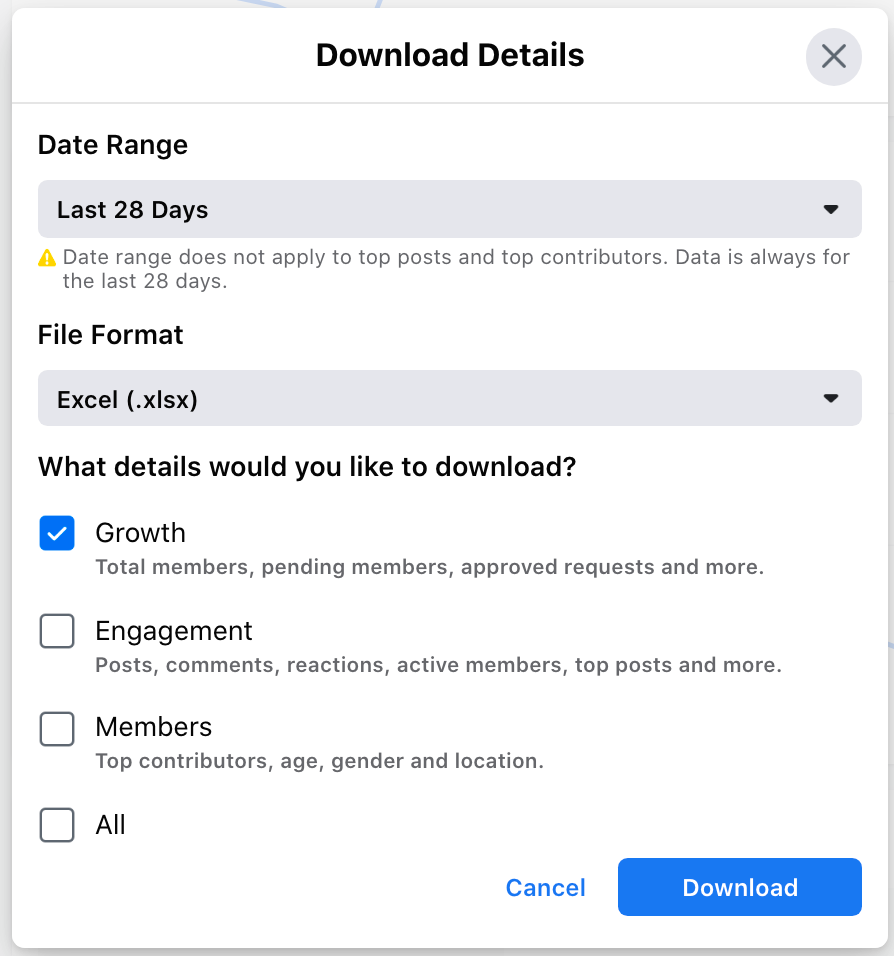
Task: Click the Growth option label text
Action: click(x=140, y=533)
